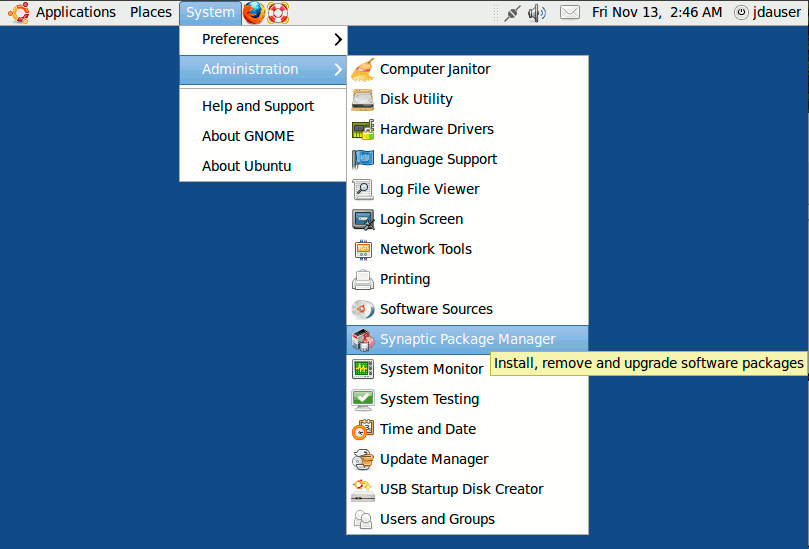Click the Synaptic Package Manager icon
This screenshot has width=809, height=549.
pyautogui.click(x=363, y=340)
